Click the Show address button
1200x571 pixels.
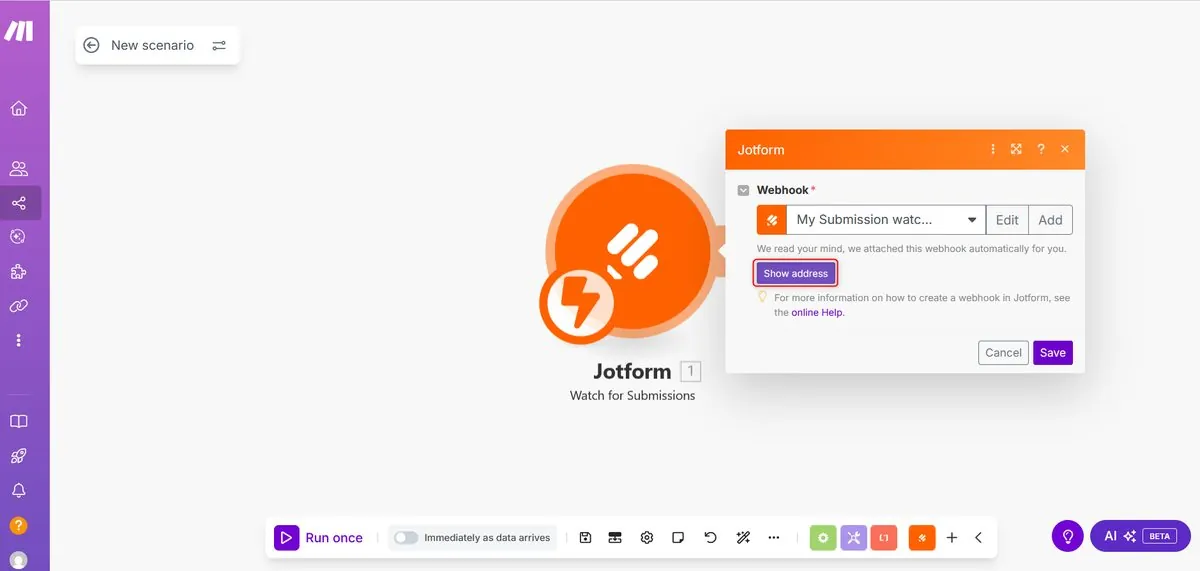pyautogui.click(x=796, y=273)
